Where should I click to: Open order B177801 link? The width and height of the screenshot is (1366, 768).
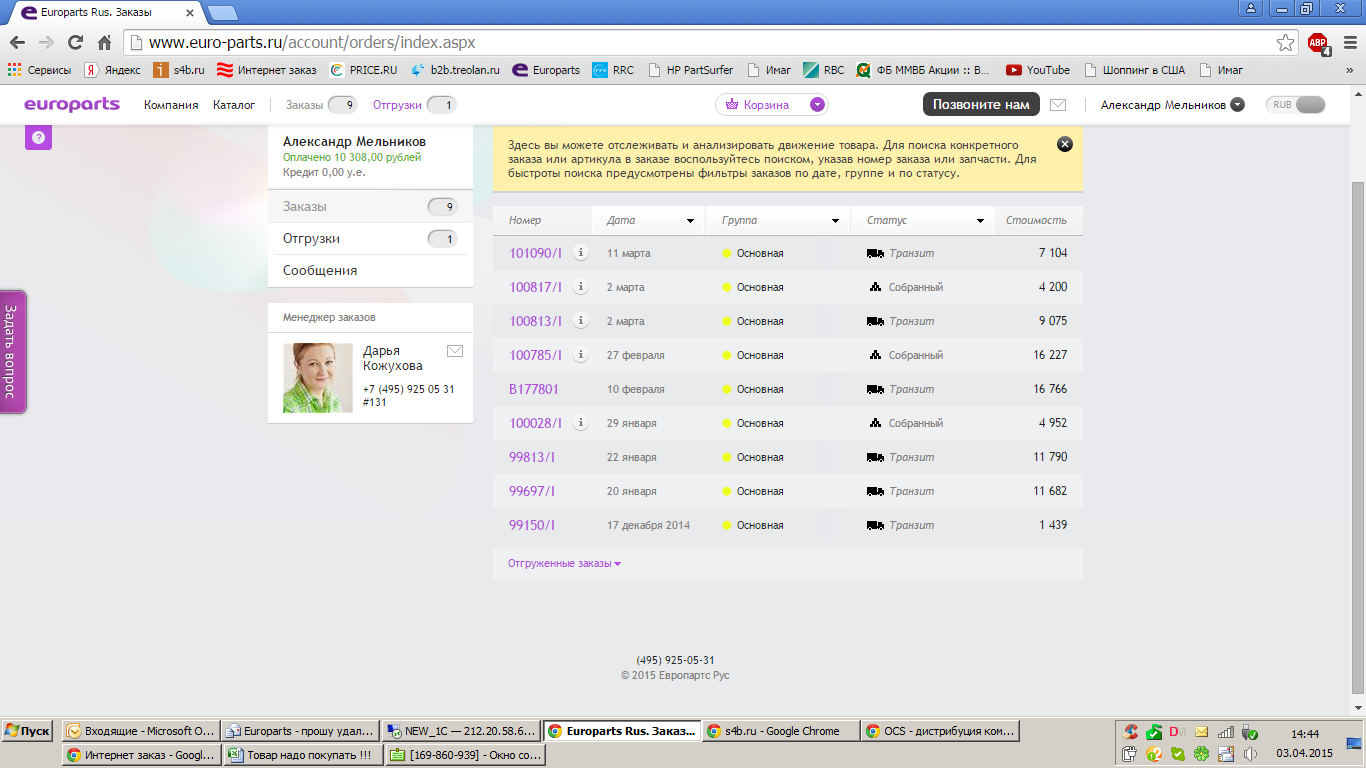533,389
